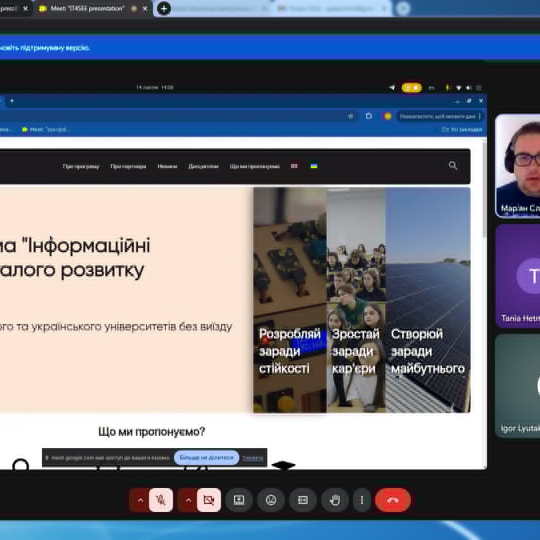Click the network wifi icon in top panel
Screen dimensions: 540x540
click(458, 88)
